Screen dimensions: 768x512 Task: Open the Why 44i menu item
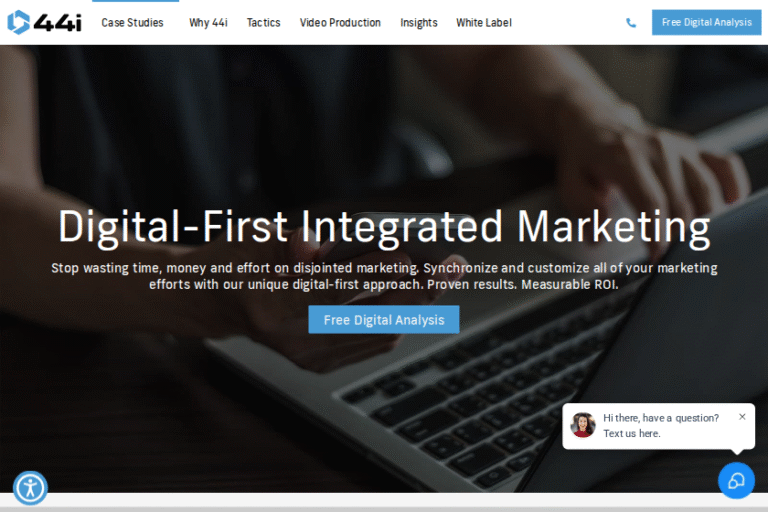[x=208, y=23]
